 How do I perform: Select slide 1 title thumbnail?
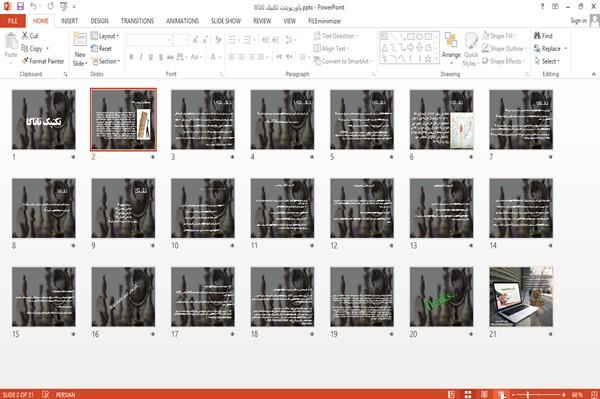44,119
